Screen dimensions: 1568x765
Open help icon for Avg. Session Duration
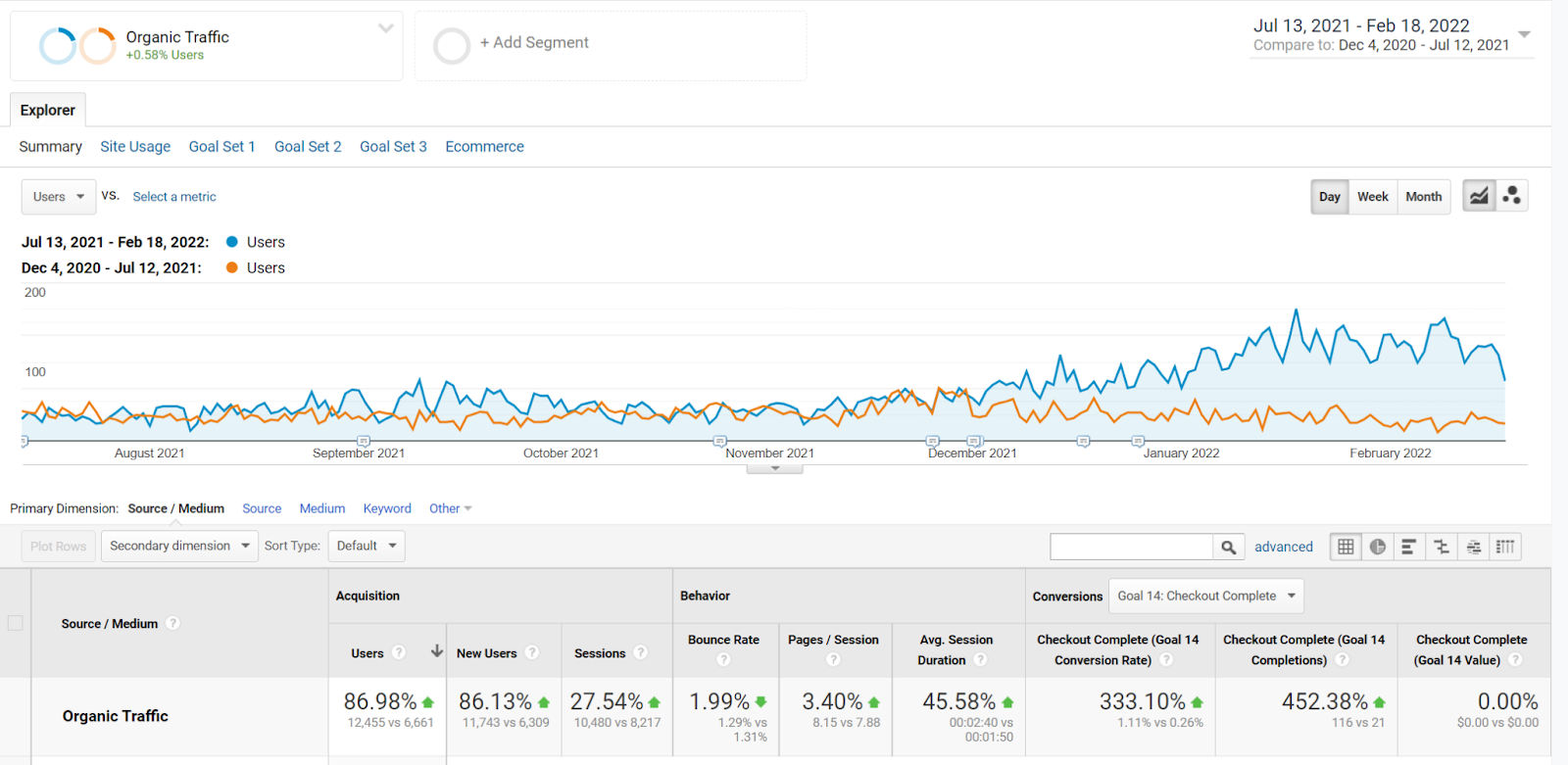point(980,659)
